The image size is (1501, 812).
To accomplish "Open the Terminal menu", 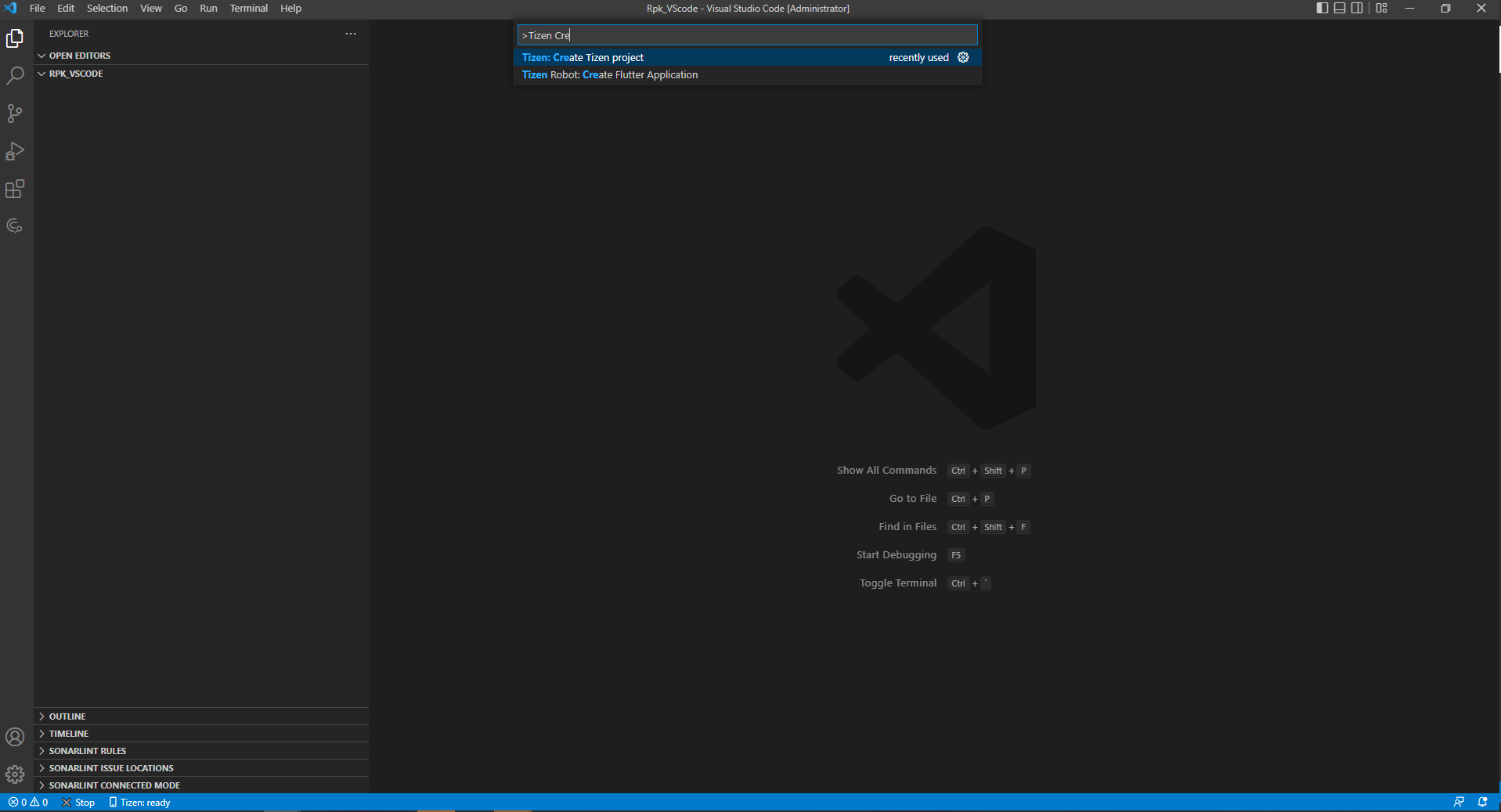I will tap(247, 8).
